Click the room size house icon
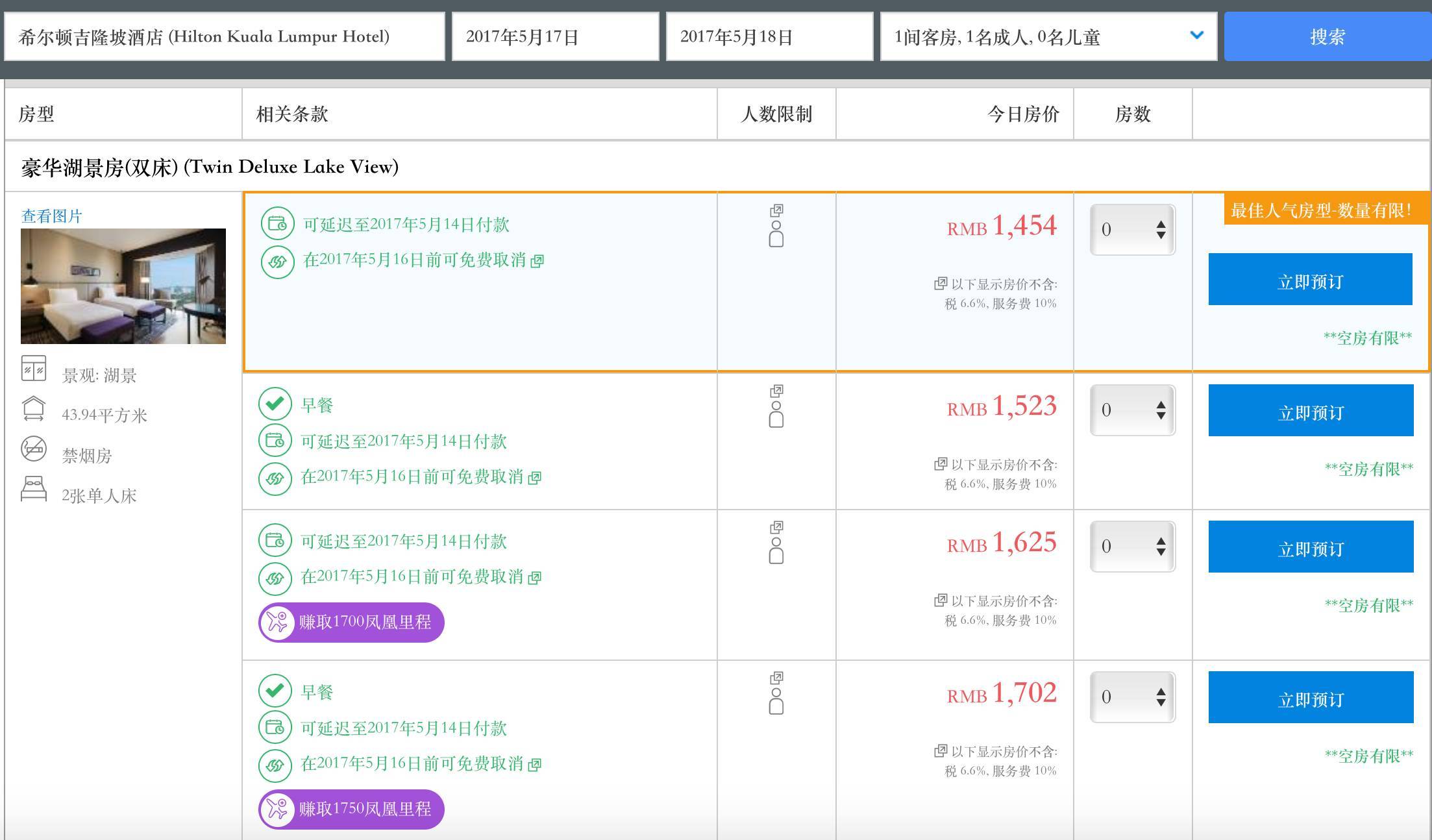The image size is (1432, 840). tap(34, 408)
